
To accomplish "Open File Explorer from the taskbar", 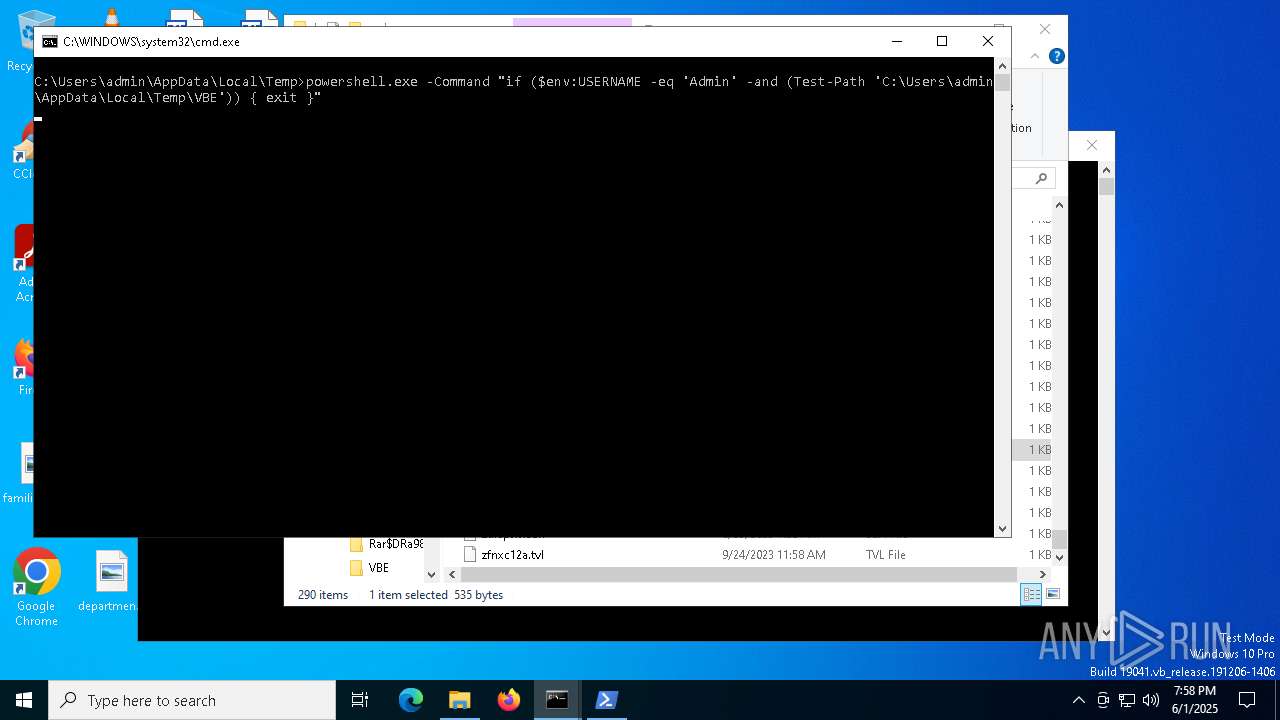I will coord(459,700).
